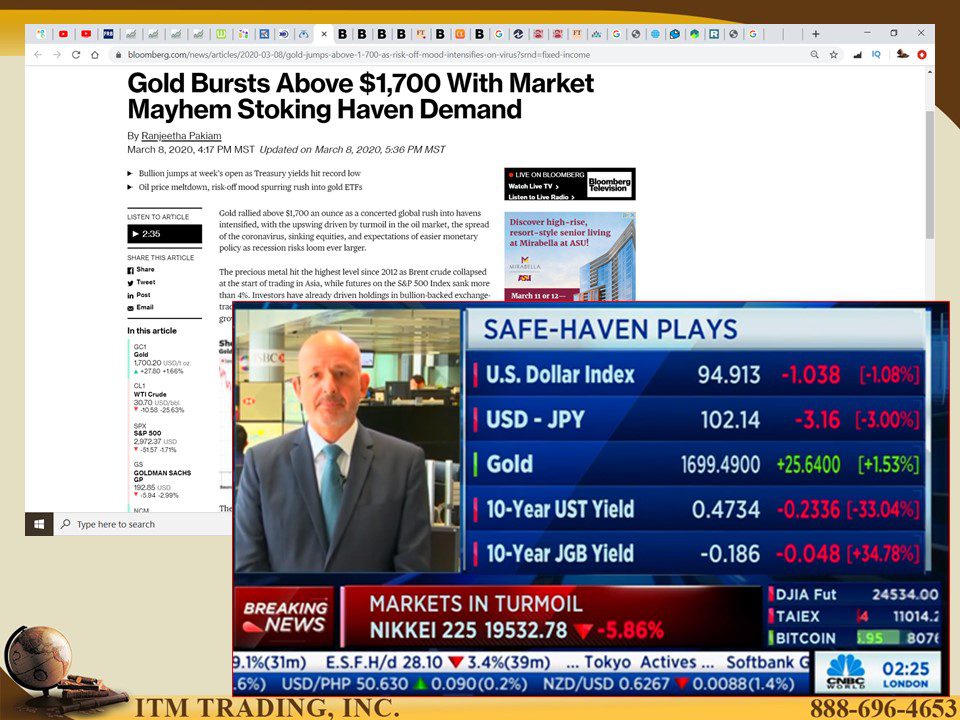Click the CNBC World logo
The width and height of the screenshot is (960, 720).
click(845, 672)
